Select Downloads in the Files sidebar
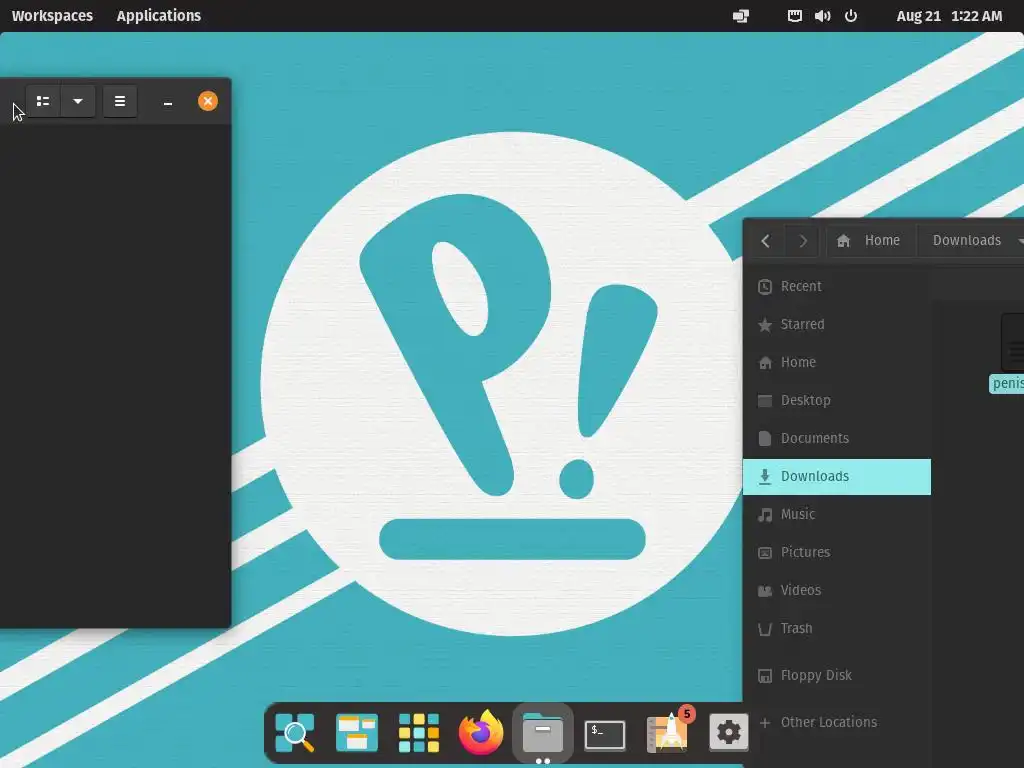1024x768 pixels. tap(837, 477)
